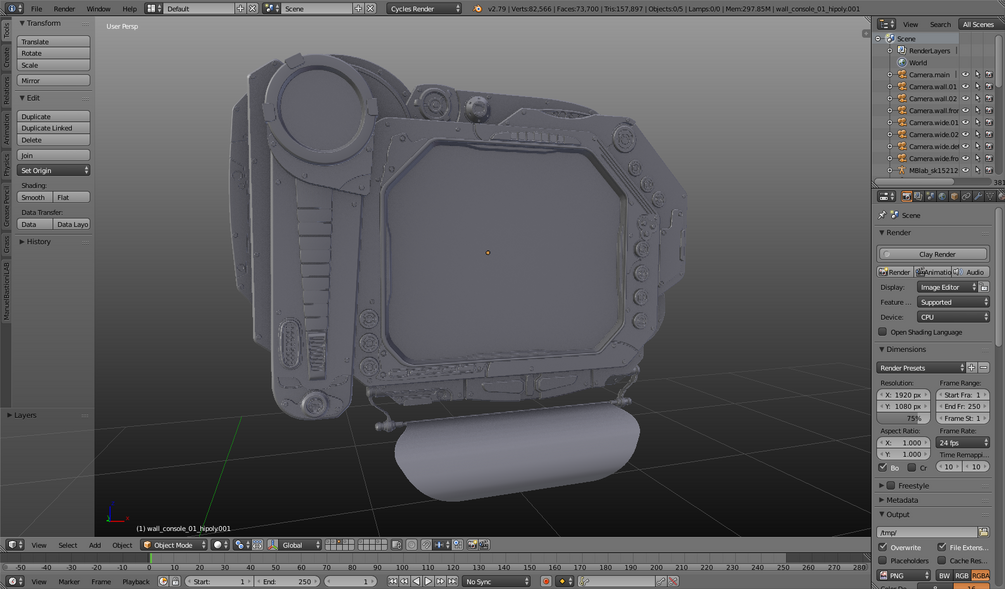
Task: Enable the Placeholders checkbox
Action: [x=883, y=560]
